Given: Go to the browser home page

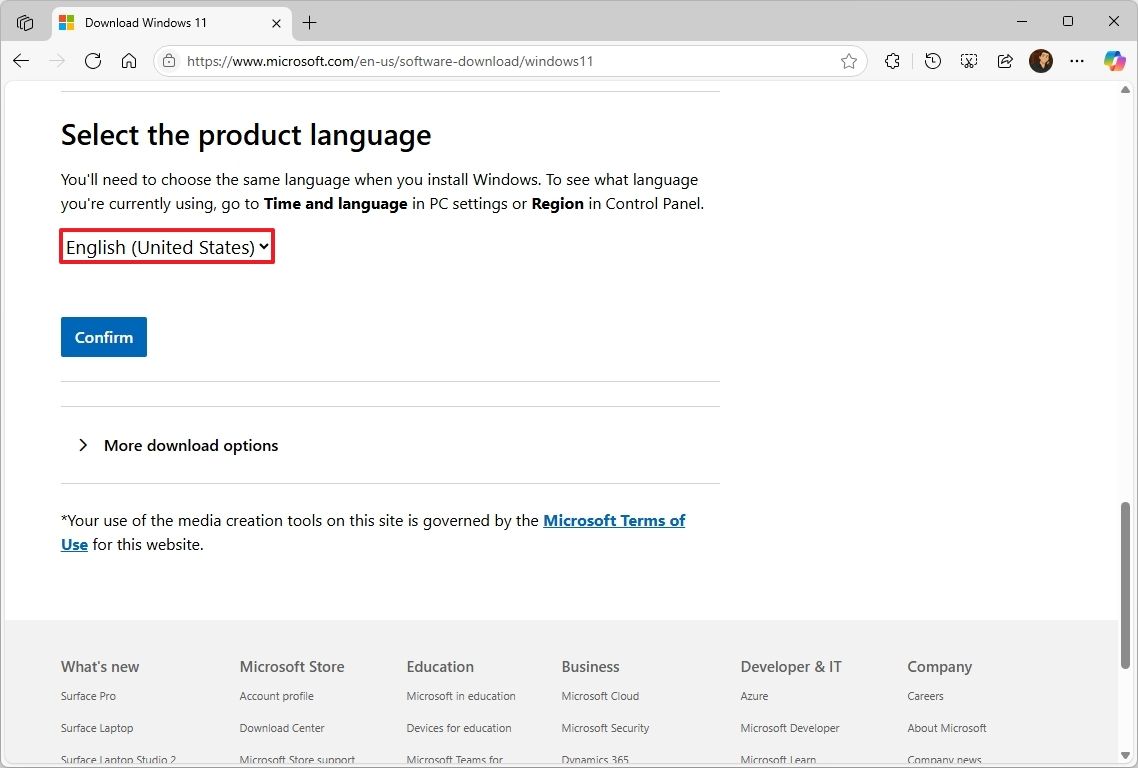Looking at the screenshot, I should tap(129, 61).
